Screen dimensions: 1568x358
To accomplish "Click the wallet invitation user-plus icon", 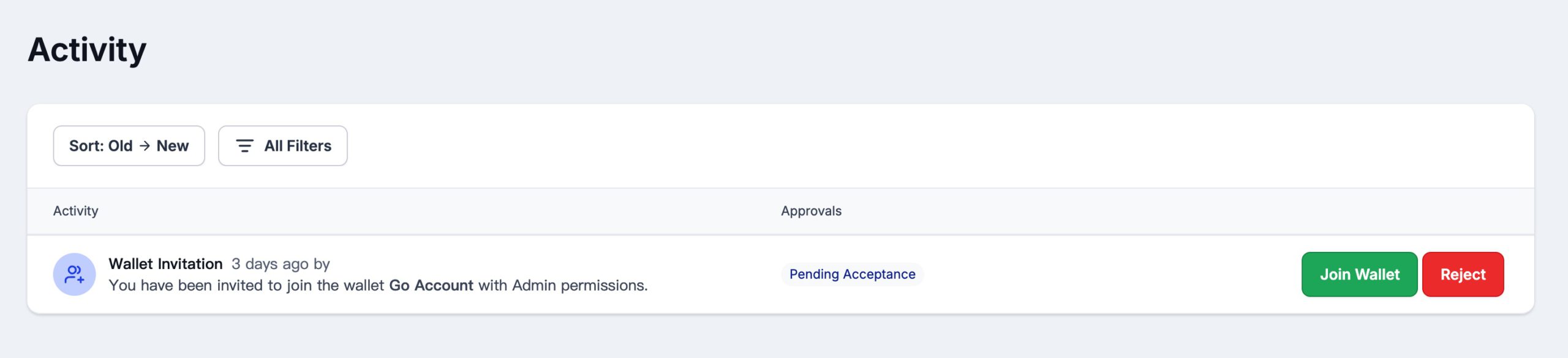I will 74,275.
